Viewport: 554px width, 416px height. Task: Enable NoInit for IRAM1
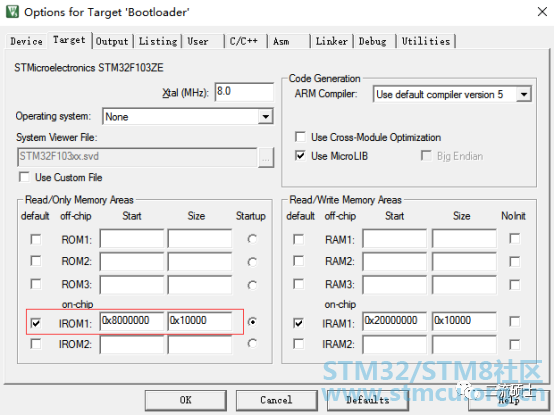[515, 321]
